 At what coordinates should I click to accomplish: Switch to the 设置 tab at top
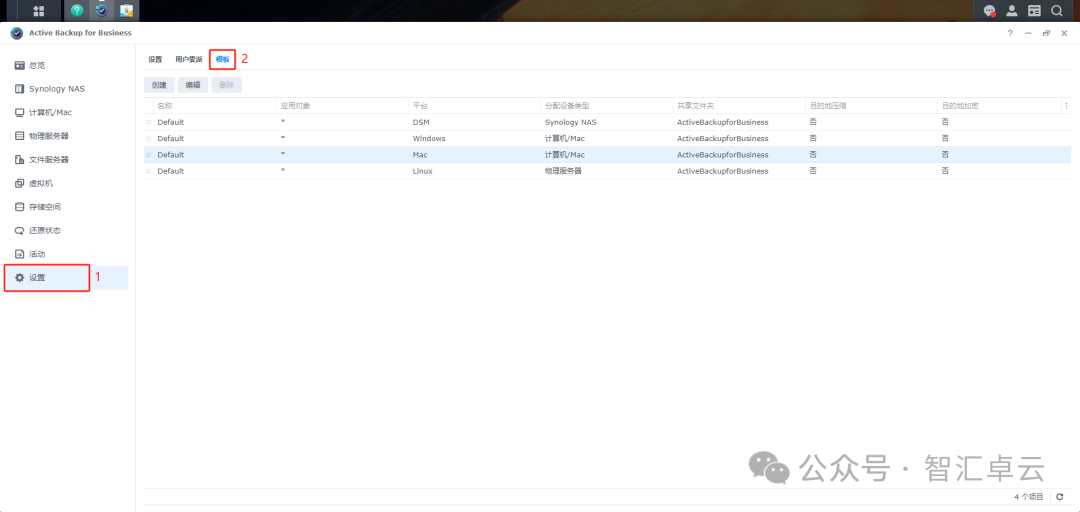155,59
